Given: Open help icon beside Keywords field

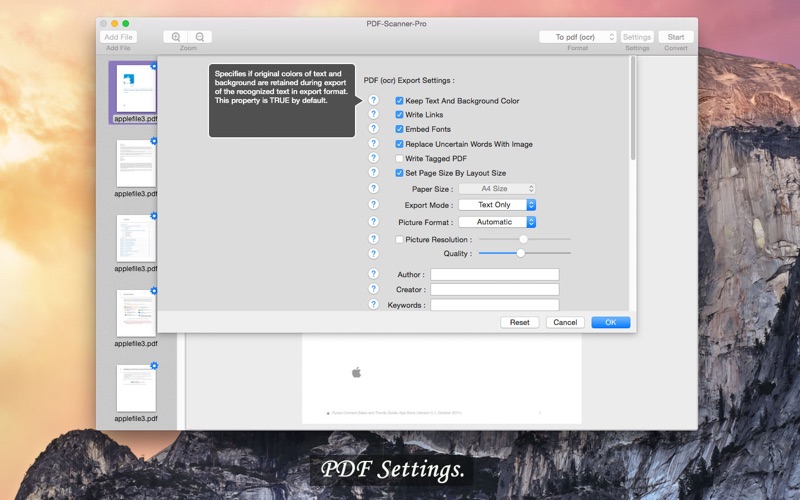Looking at the screenshot, I should 373,304.
